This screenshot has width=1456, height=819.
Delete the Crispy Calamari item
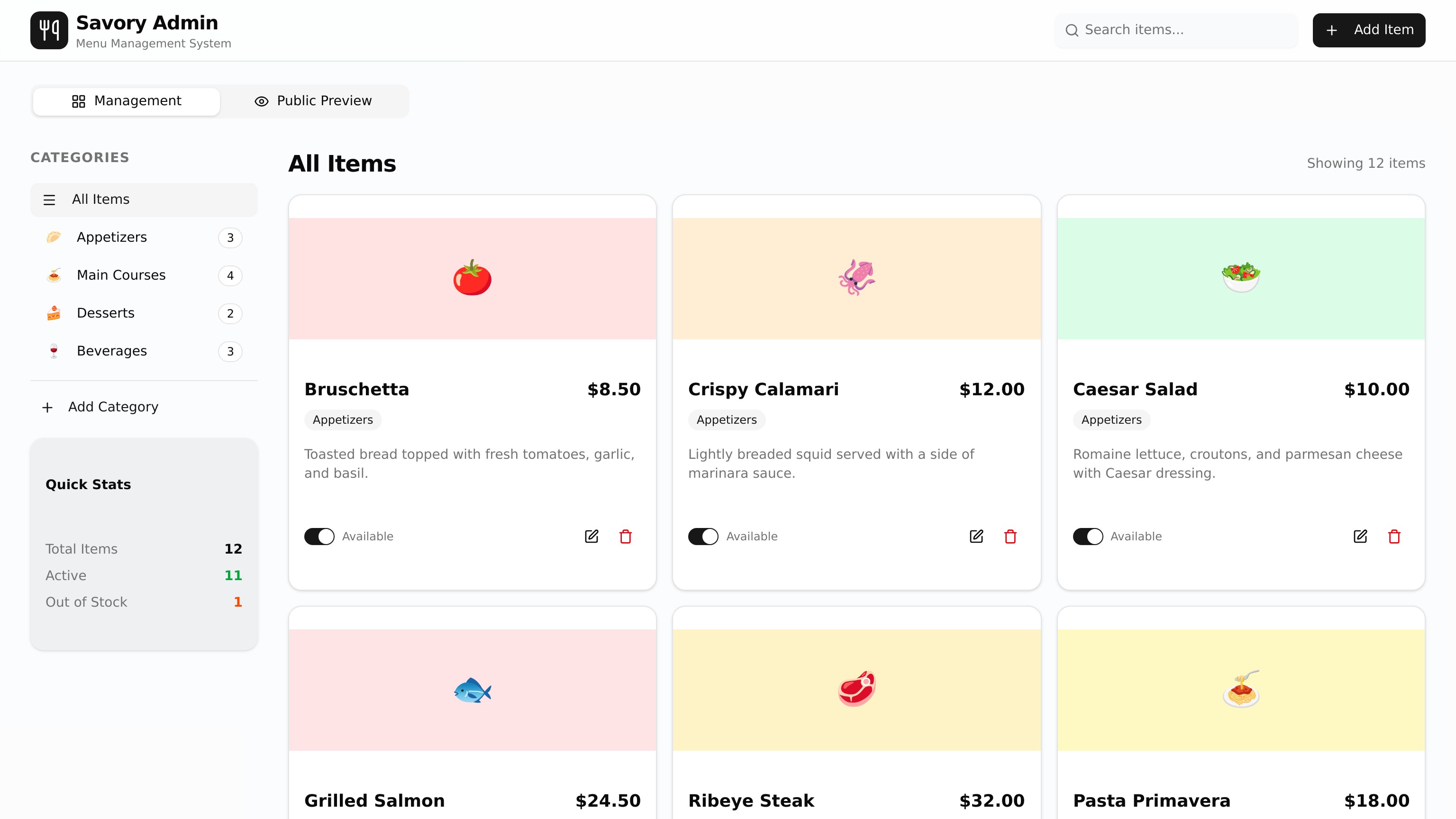click(x=1010, y=536)
